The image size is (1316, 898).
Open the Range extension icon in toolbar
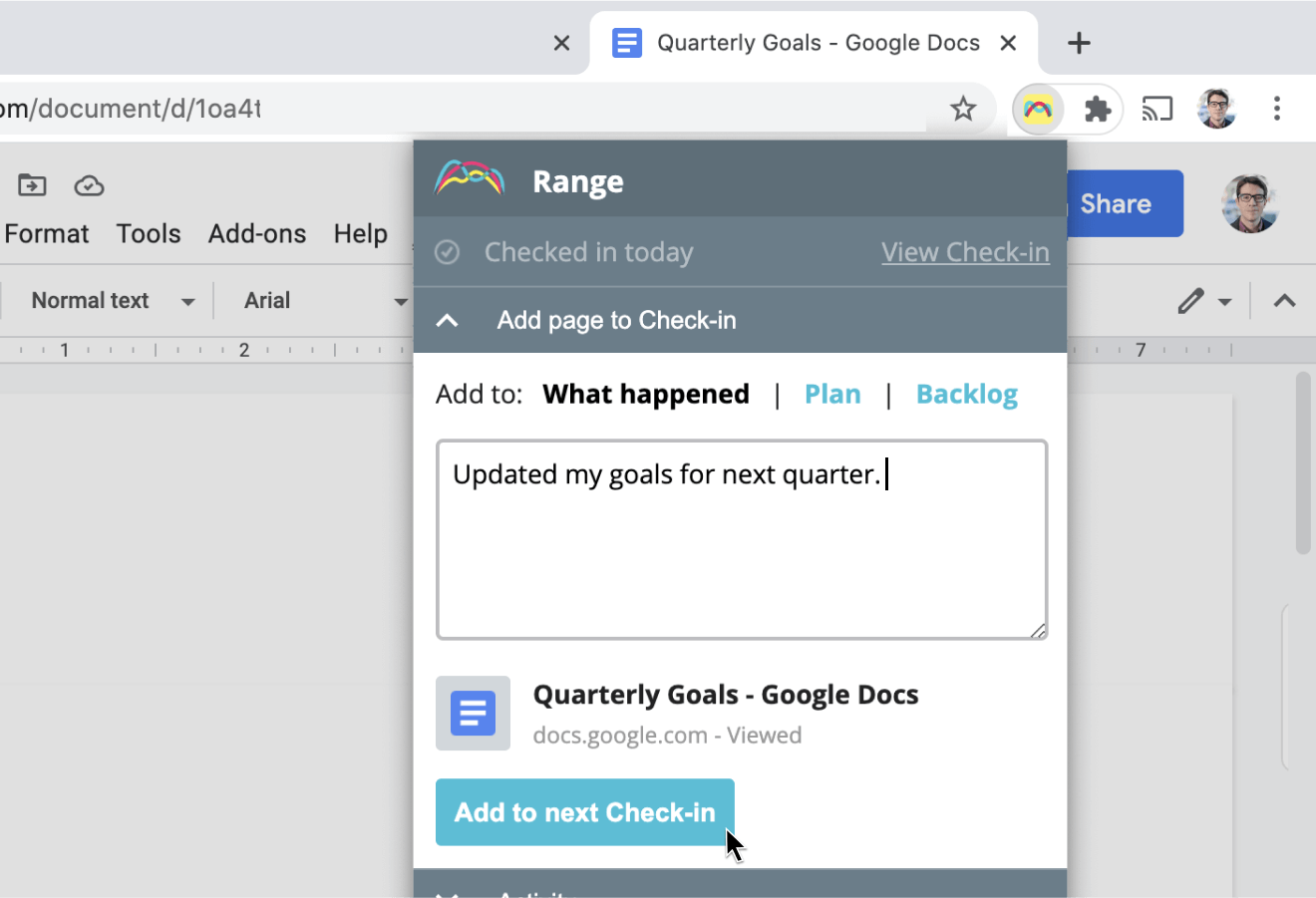pos(1038,109)
